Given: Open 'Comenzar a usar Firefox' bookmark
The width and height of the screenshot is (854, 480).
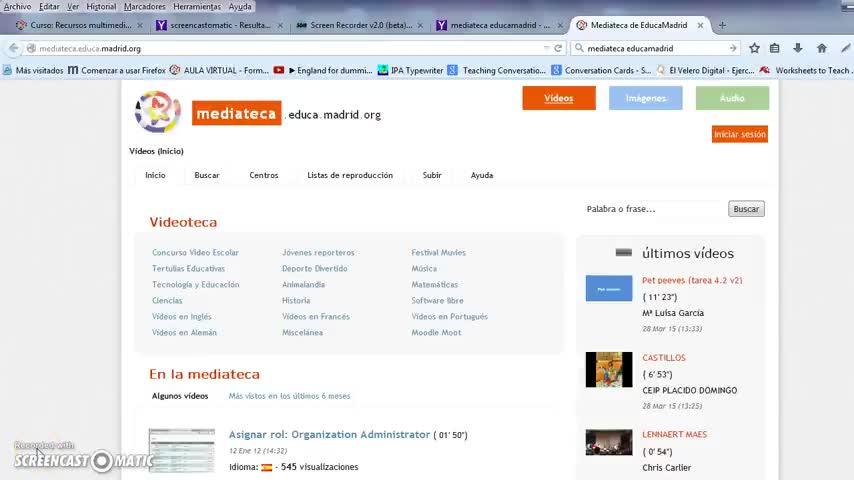Looking at the screenshot, I should pos(117,70).
